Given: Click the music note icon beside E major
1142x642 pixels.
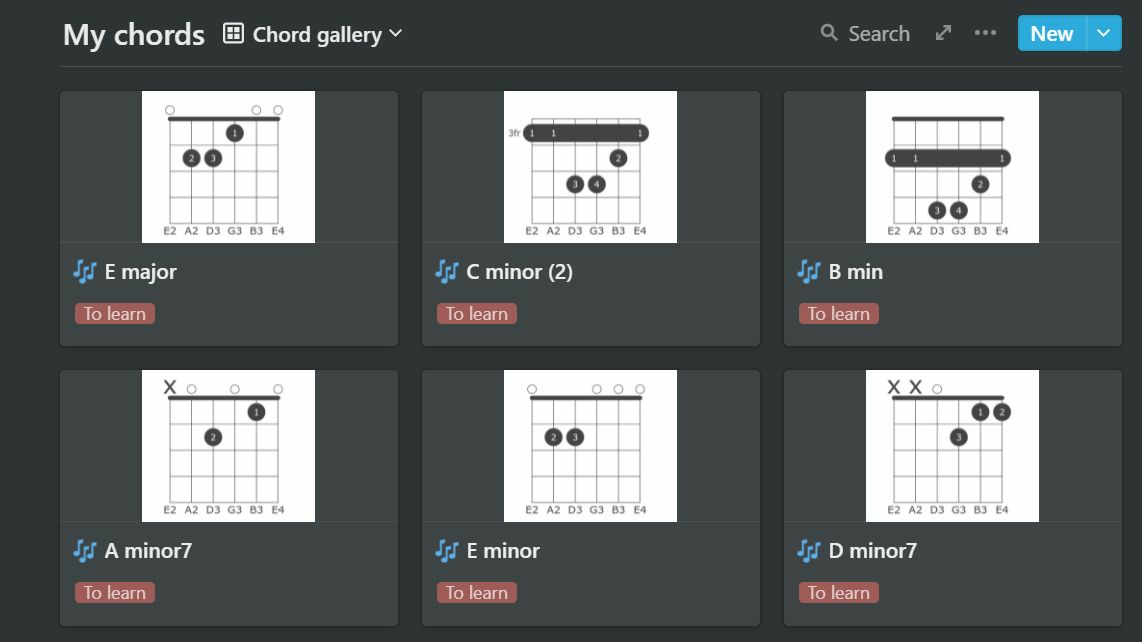Looking at the screenshot, I should [84, 271].
